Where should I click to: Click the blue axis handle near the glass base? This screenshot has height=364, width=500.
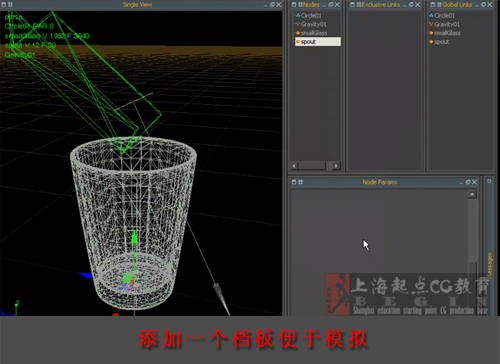pos(86,275)
